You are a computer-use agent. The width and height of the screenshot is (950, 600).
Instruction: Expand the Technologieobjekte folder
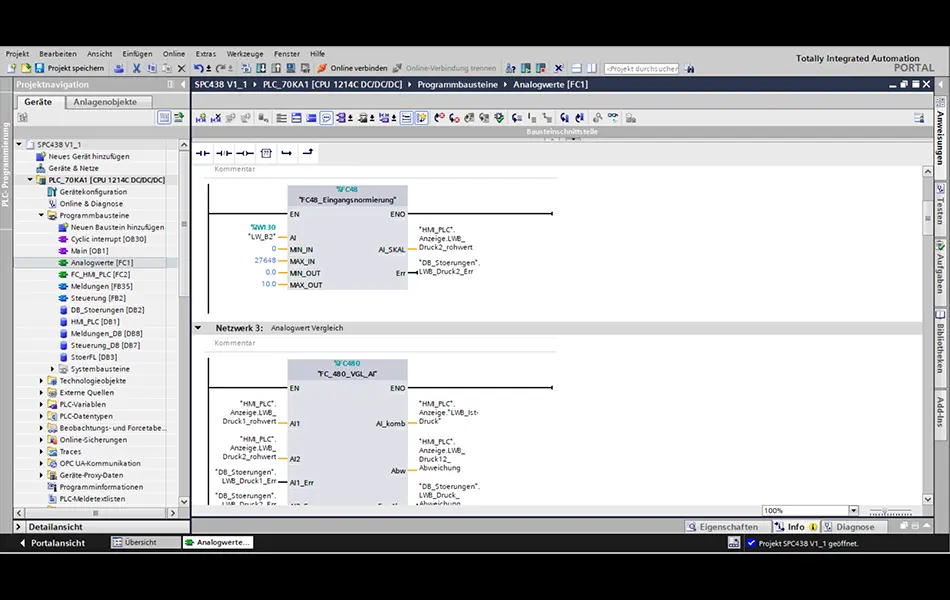(x=42, y=381)
